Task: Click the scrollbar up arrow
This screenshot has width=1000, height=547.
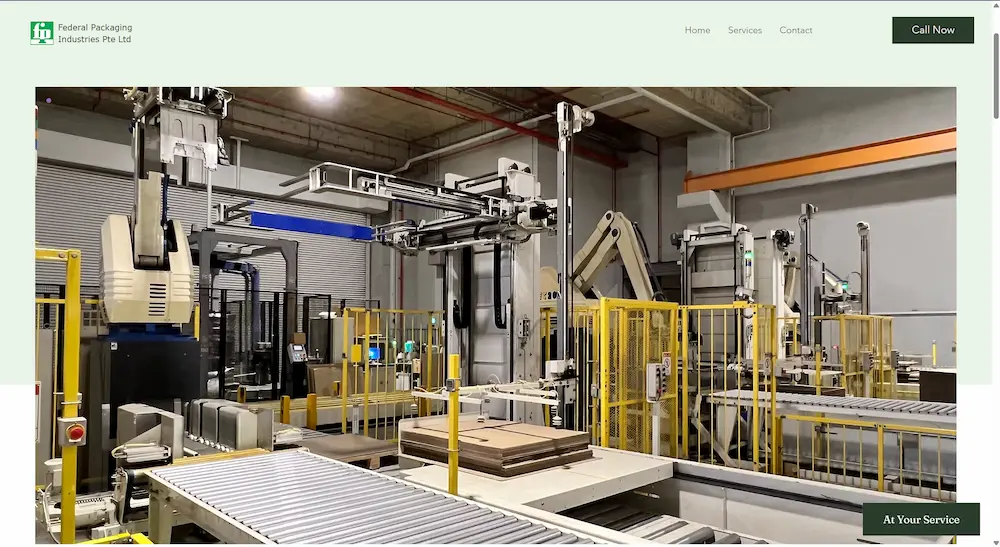Action: click(996, 5)
